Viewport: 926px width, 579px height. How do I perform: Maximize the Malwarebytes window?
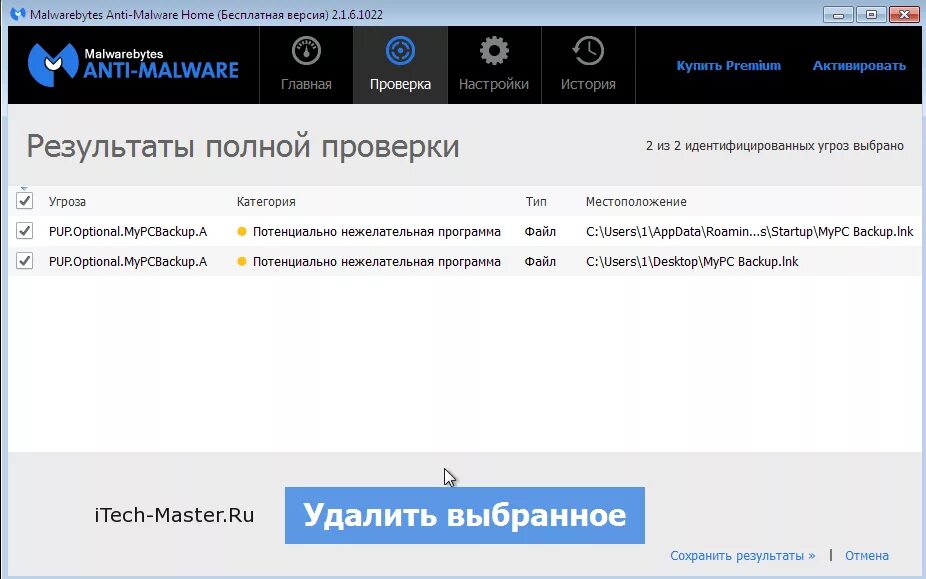tap(871, 15)
